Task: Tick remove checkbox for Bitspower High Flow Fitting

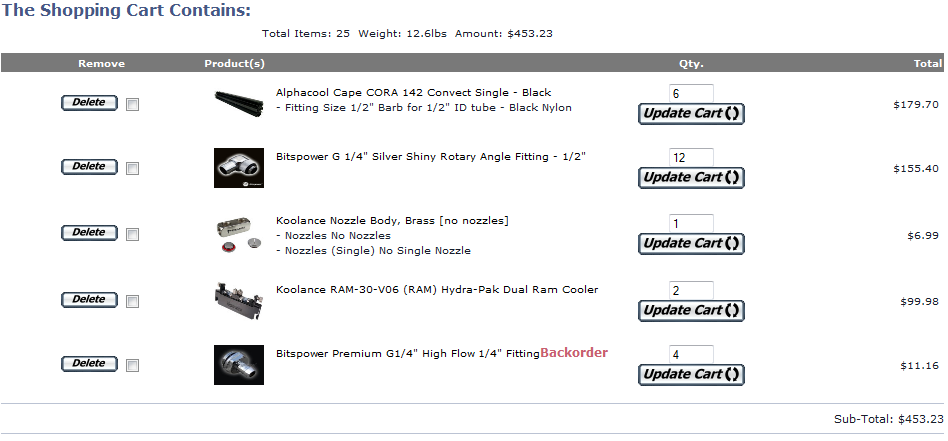Action: tap(132, 365)
